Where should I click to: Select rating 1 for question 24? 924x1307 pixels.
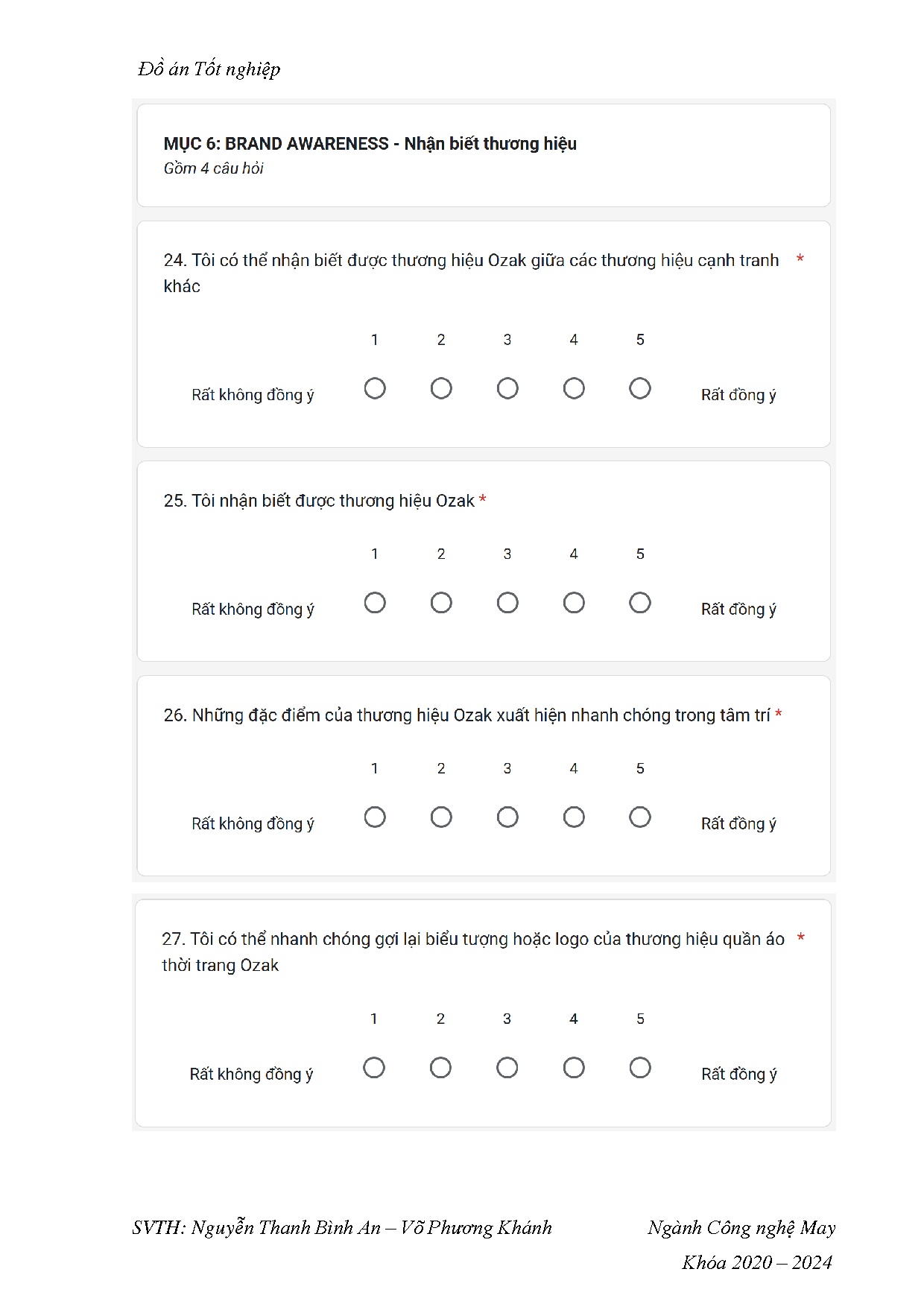375,388
